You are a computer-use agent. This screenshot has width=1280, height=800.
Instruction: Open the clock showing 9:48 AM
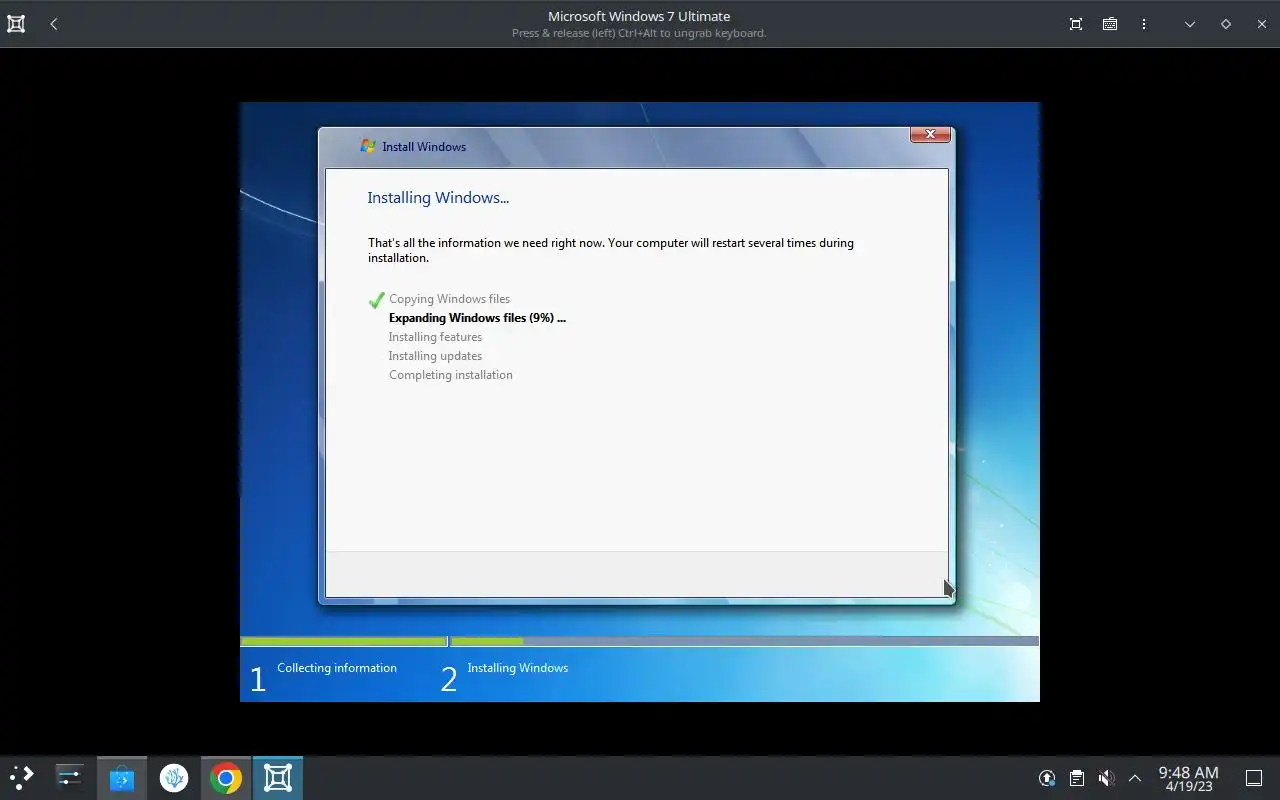(1189, 778)
